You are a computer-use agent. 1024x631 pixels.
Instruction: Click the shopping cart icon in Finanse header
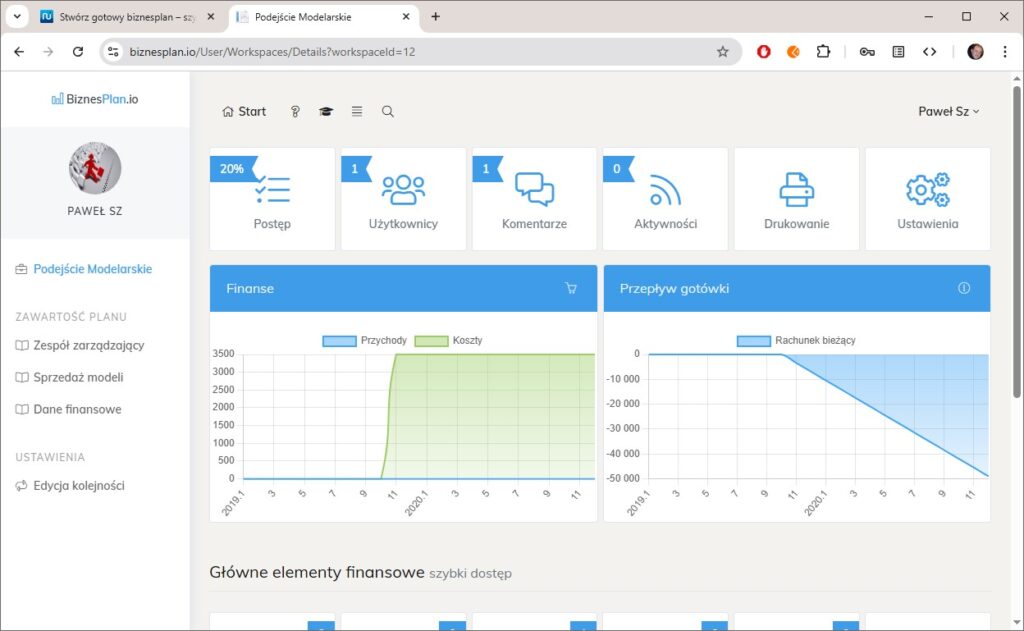tap(571, 288)
